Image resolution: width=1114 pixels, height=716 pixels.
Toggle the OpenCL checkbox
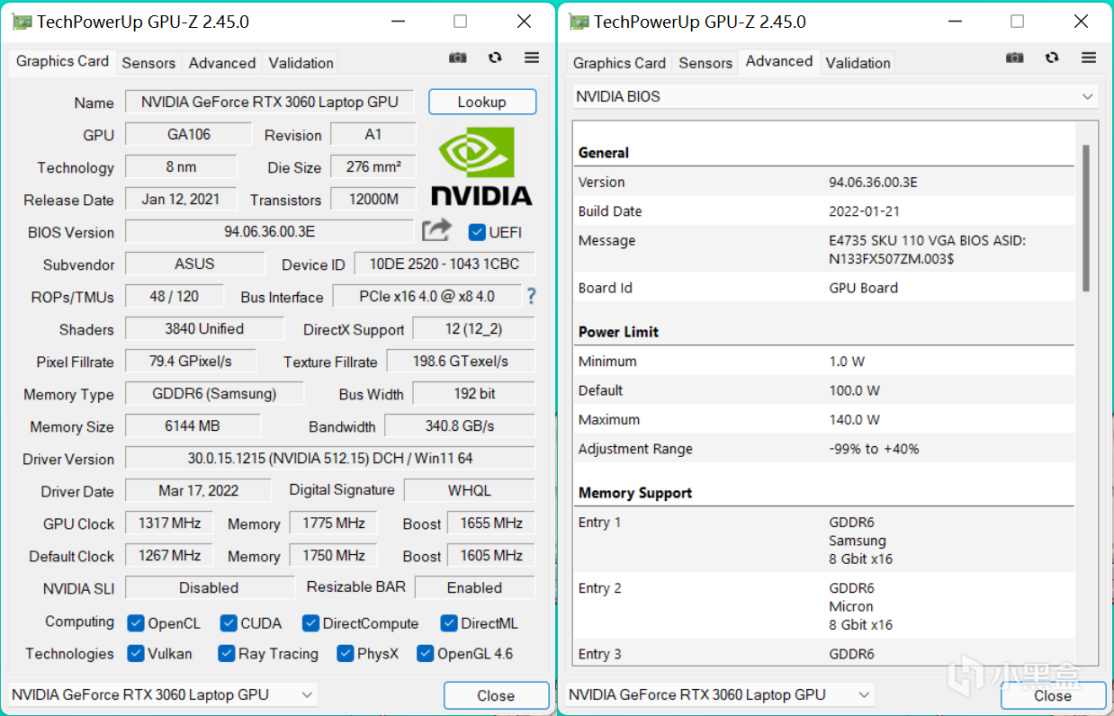[136, 623]
